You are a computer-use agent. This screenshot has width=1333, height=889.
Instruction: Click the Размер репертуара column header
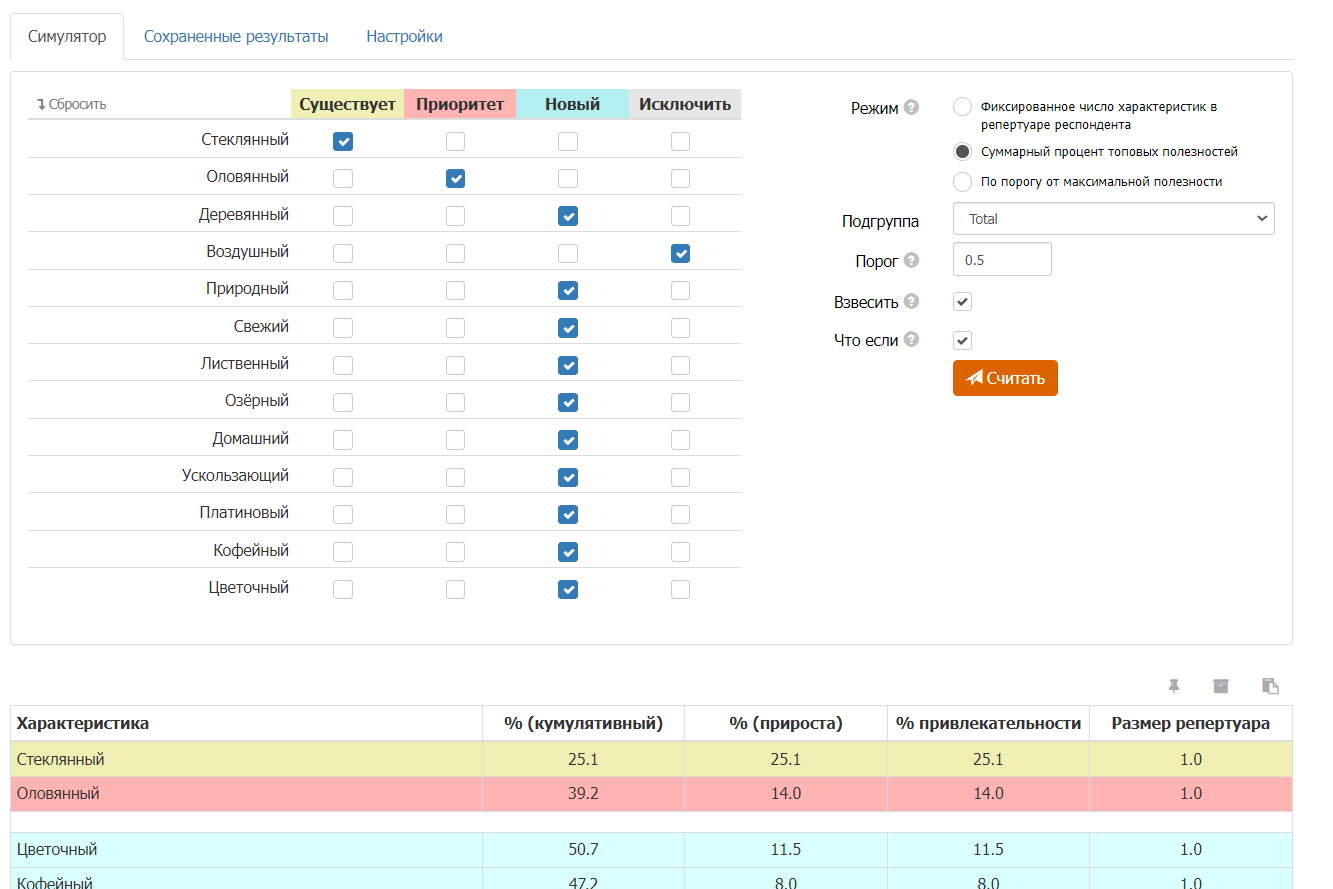(x=1191, y=723)
